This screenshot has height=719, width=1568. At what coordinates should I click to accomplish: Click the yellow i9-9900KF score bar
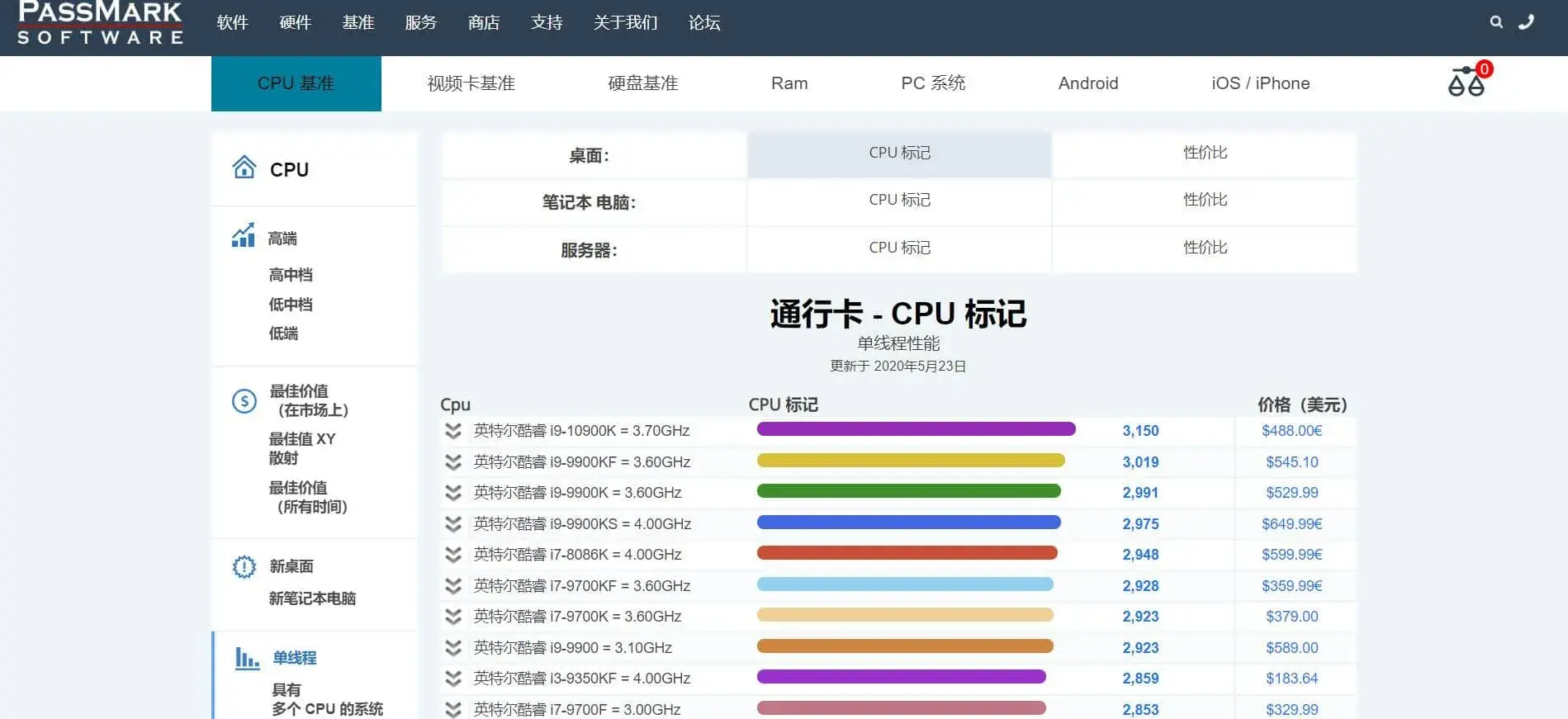tap(911, 461)
